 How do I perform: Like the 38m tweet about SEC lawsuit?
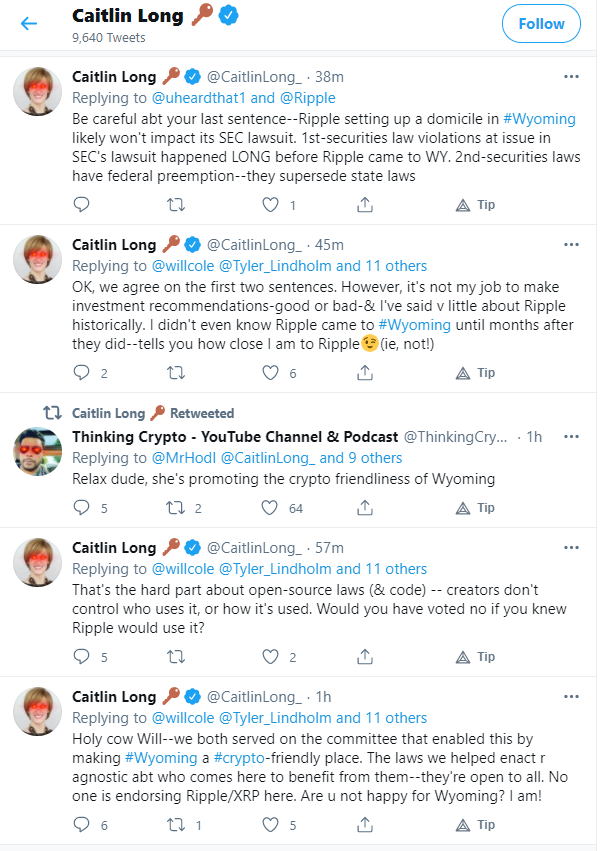coord(270,205)
